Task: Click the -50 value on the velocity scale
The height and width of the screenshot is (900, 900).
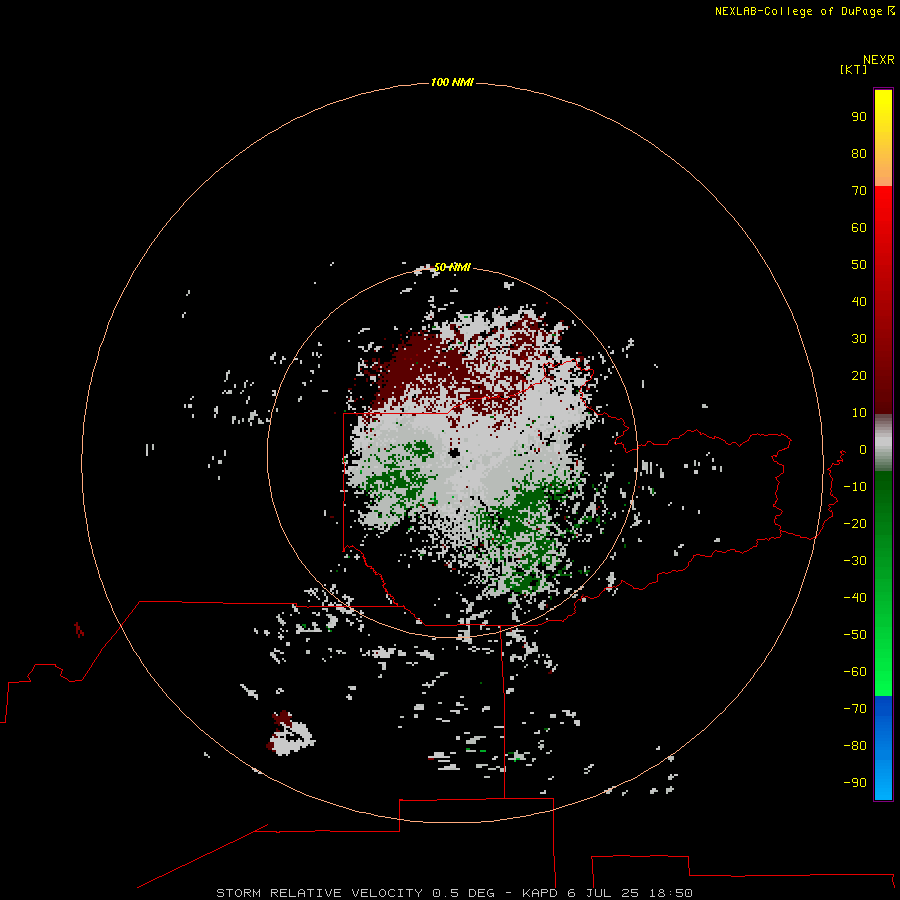Action: point(855,635)
